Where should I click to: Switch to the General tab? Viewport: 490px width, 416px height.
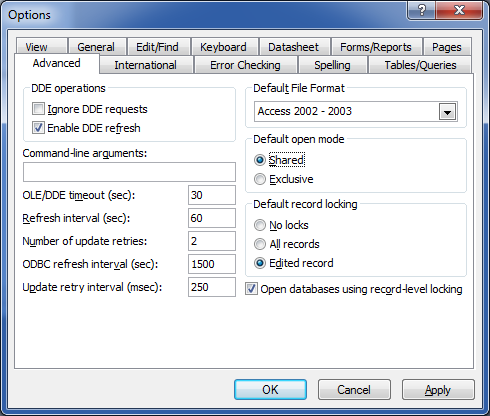(x=96, y=47)
